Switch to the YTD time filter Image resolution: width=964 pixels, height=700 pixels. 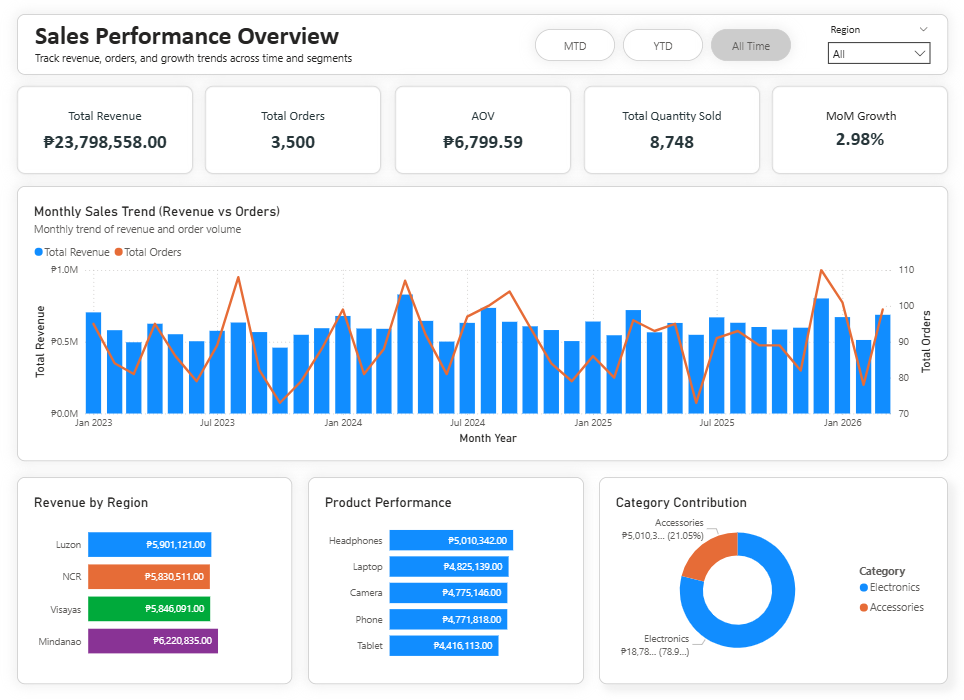tap(662, 46)
